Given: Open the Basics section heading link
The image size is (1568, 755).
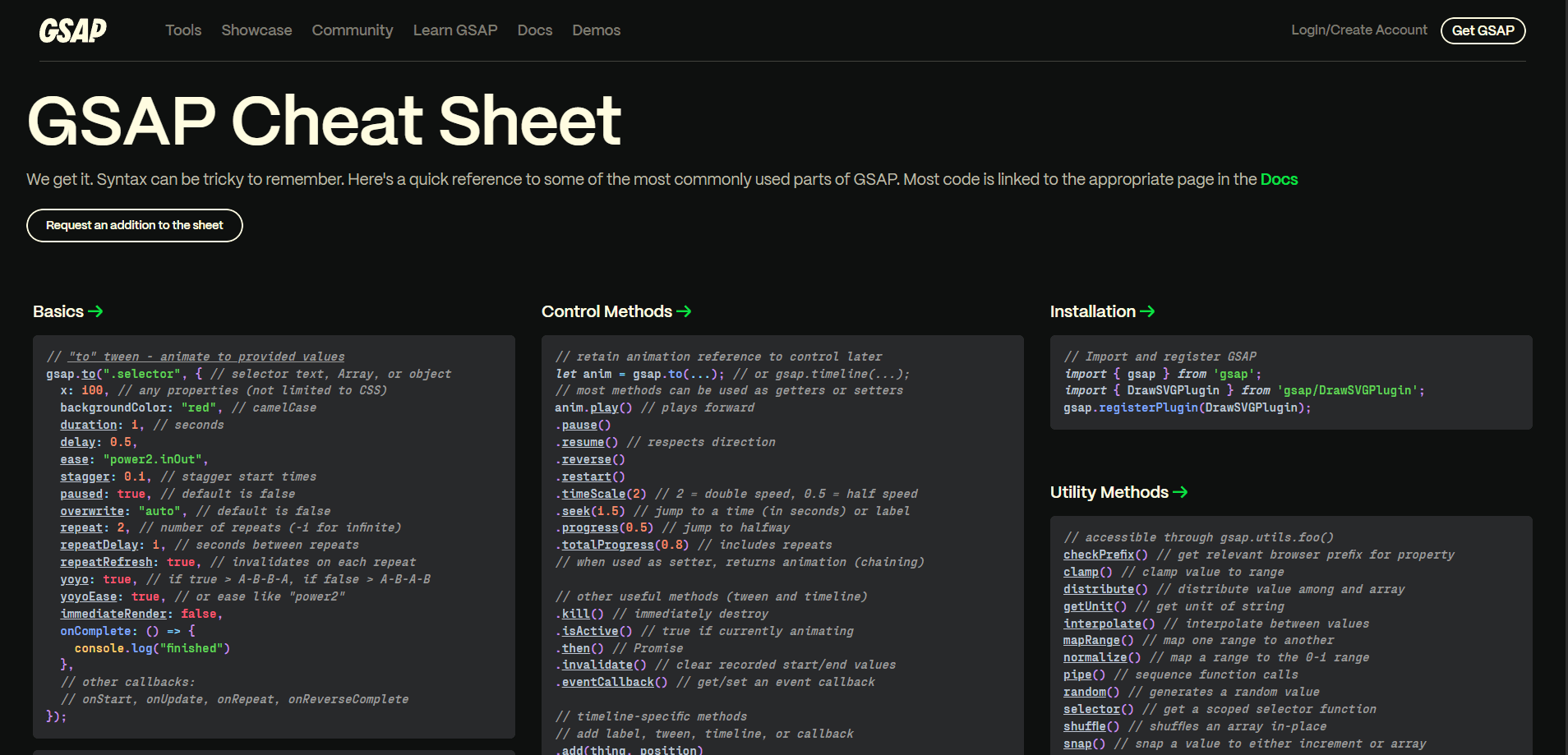Looking at the screenshot, I should 58,311.
